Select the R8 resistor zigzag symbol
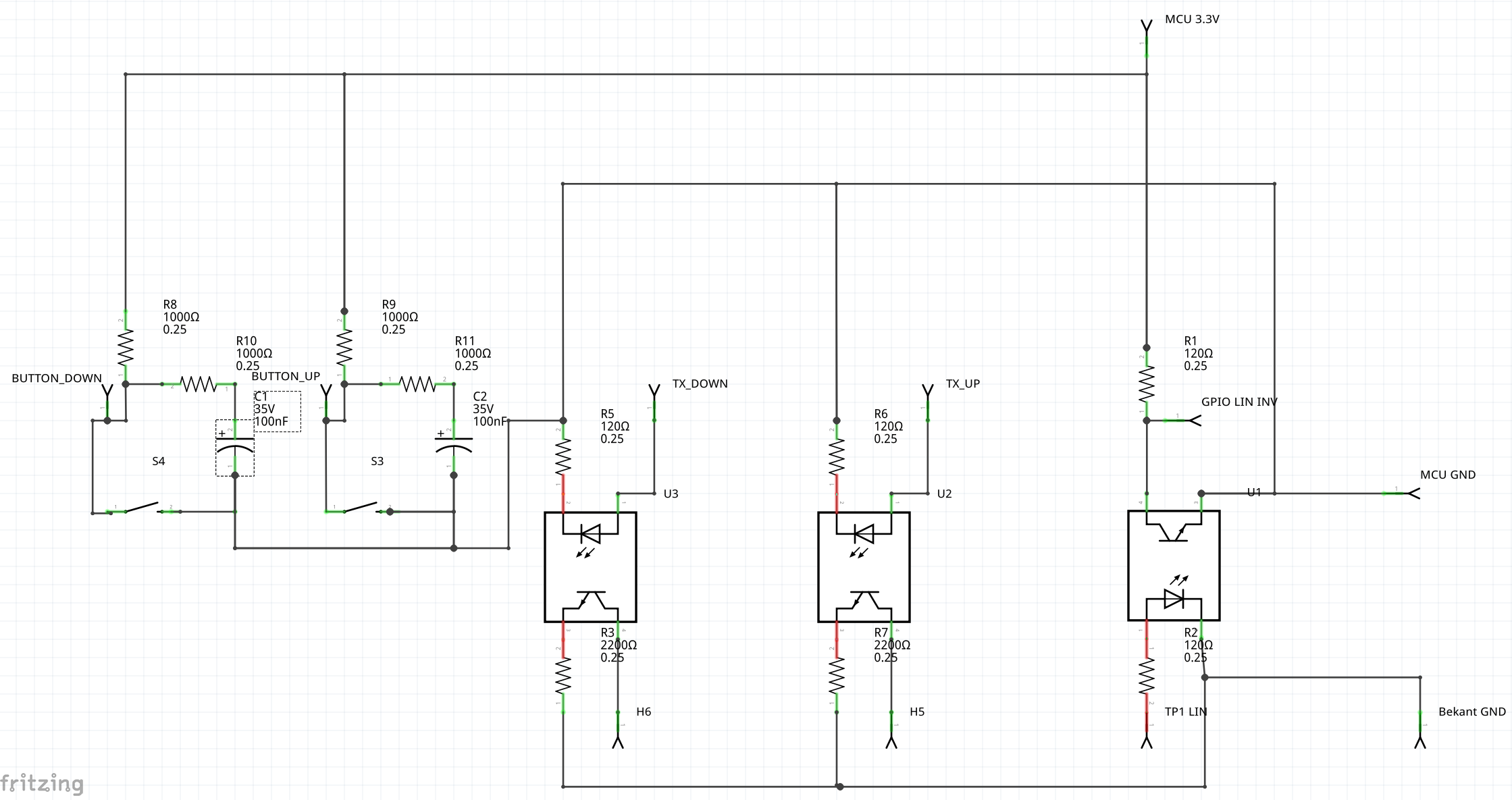The width and height of the screenshot is (1512, 800). (126, 347)
